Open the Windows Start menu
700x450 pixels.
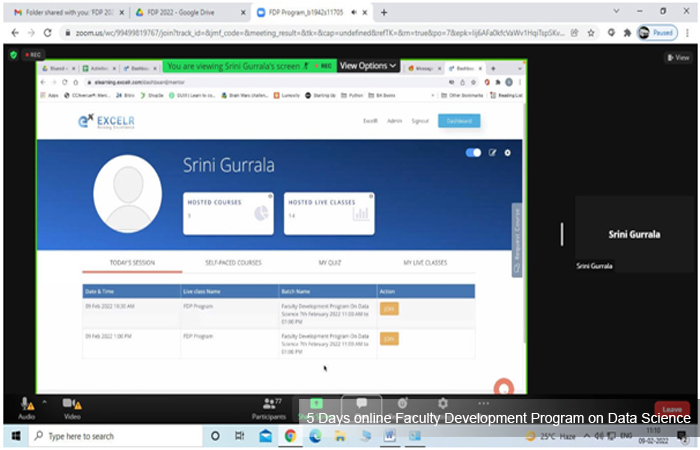16,436
